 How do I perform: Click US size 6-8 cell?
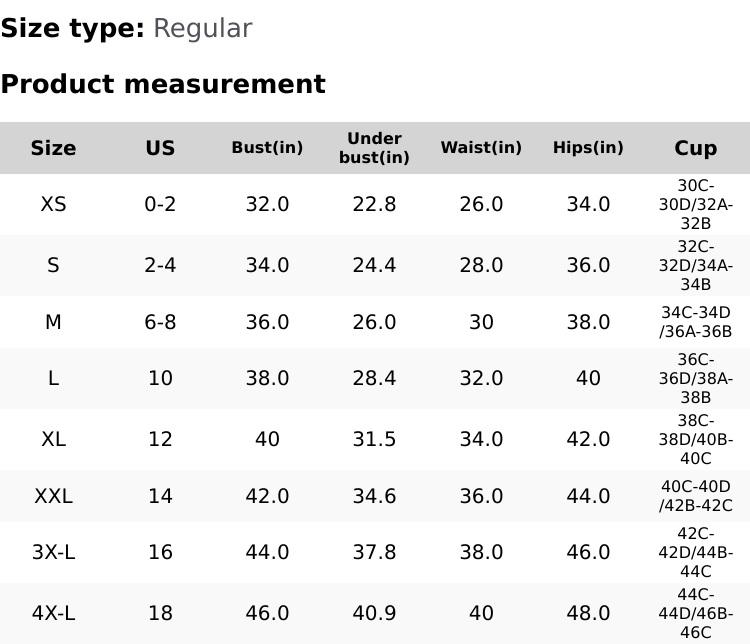[x=160, y=322]
